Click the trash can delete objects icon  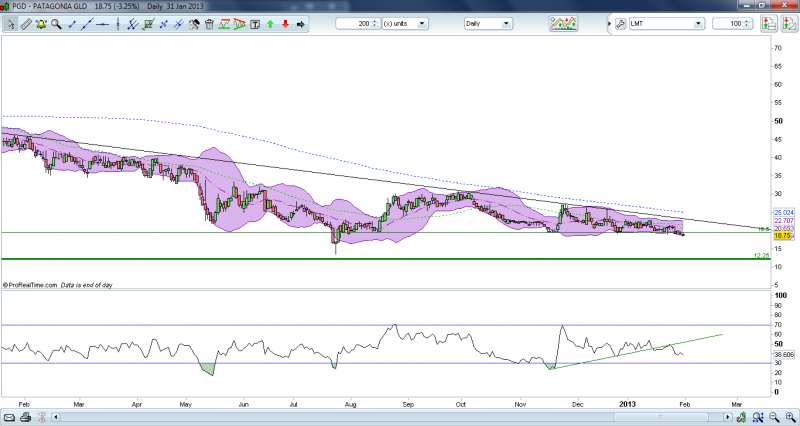tap(209, 23)
